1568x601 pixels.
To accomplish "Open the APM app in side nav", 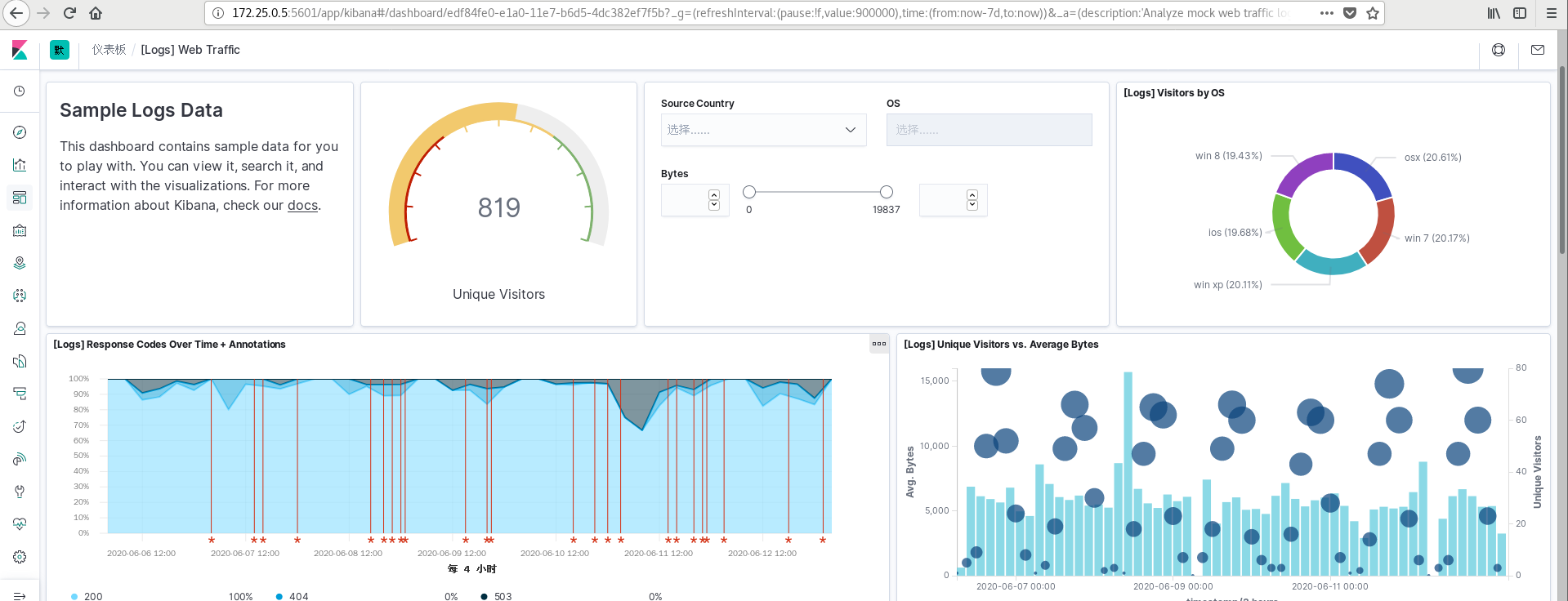I will (20, 394).
